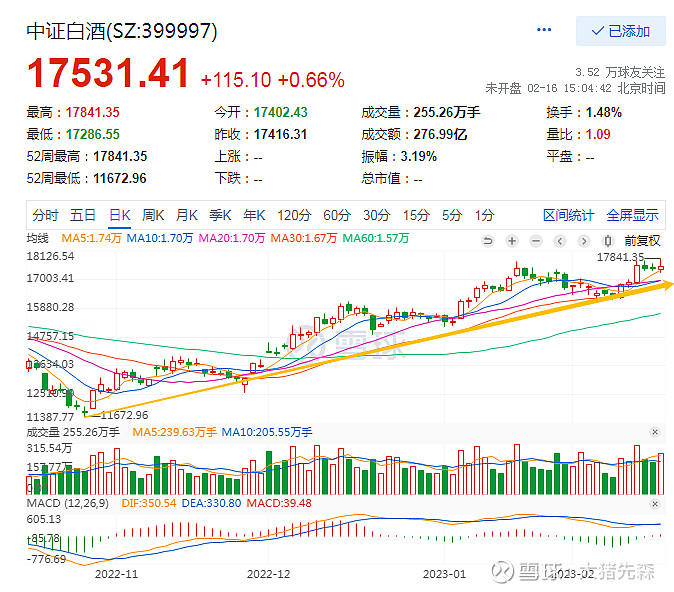Switch to the 五日 tab
This screenshot has width=674, height=592.
point(83,215)
